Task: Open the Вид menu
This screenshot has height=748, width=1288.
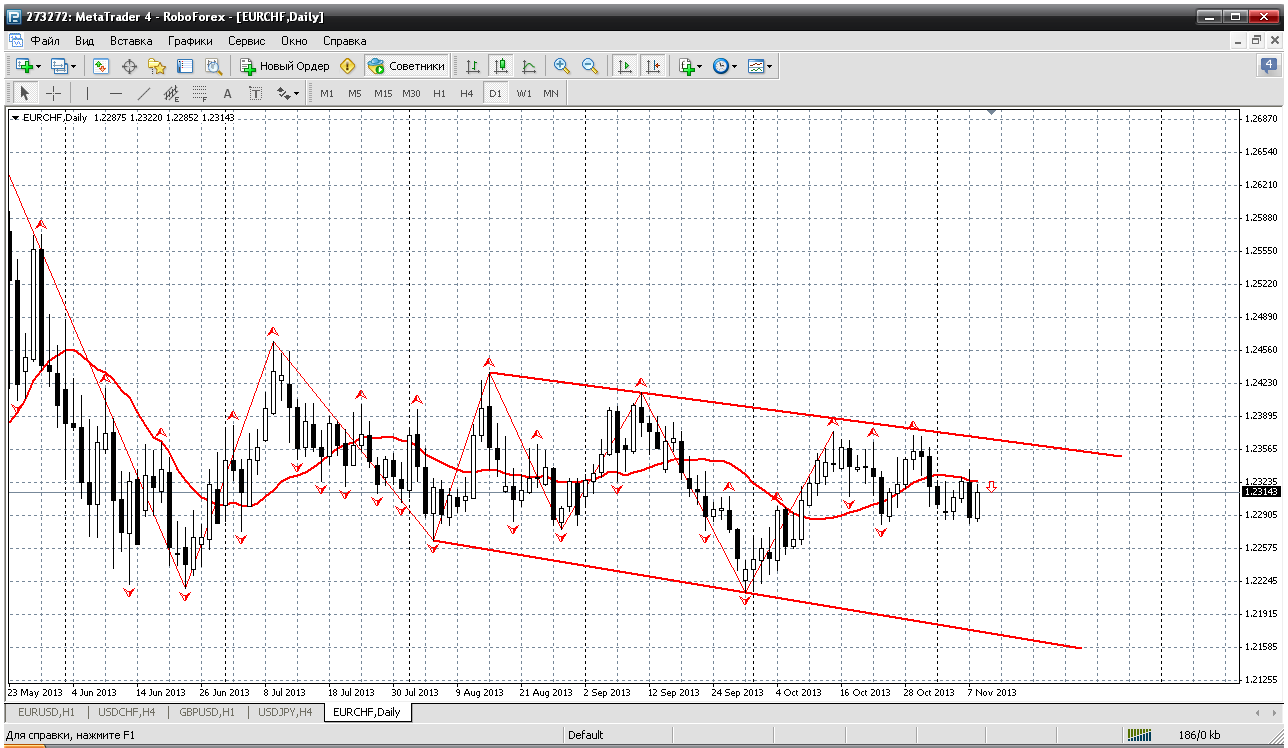Action: tap(85, 41)
